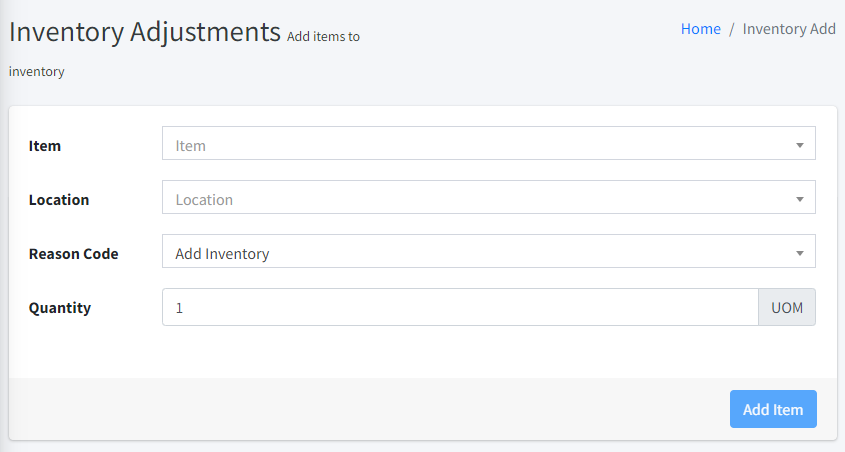Viewport: 845px width, 452px height.
Task: Focus the Quantity input field
Action: click(x=460, y=308)
